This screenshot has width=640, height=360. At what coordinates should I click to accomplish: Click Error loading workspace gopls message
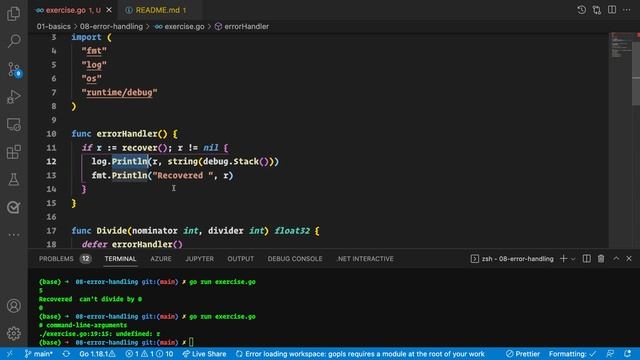[x=360, y=354]
